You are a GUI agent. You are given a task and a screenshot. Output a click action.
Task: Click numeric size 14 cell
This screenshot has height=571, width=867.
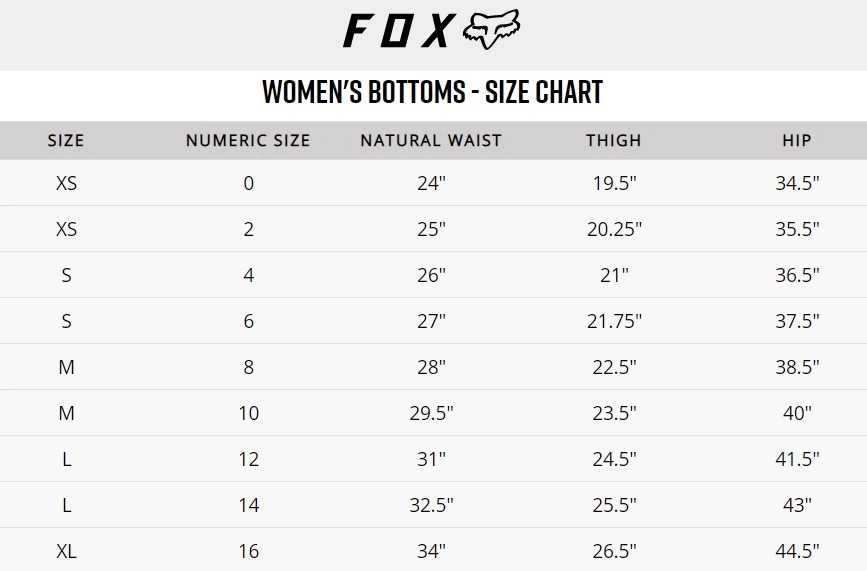248,505
